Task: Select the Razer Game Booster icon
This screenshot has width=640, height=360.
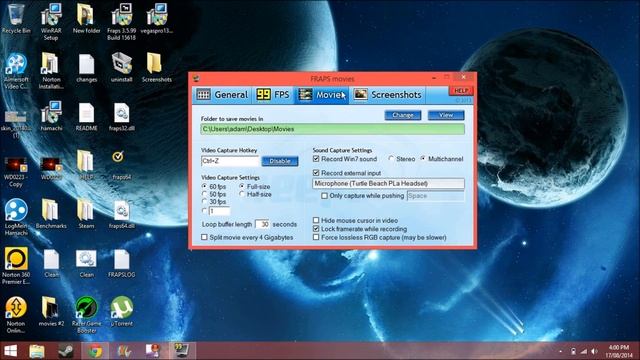Action: [87, 315]
